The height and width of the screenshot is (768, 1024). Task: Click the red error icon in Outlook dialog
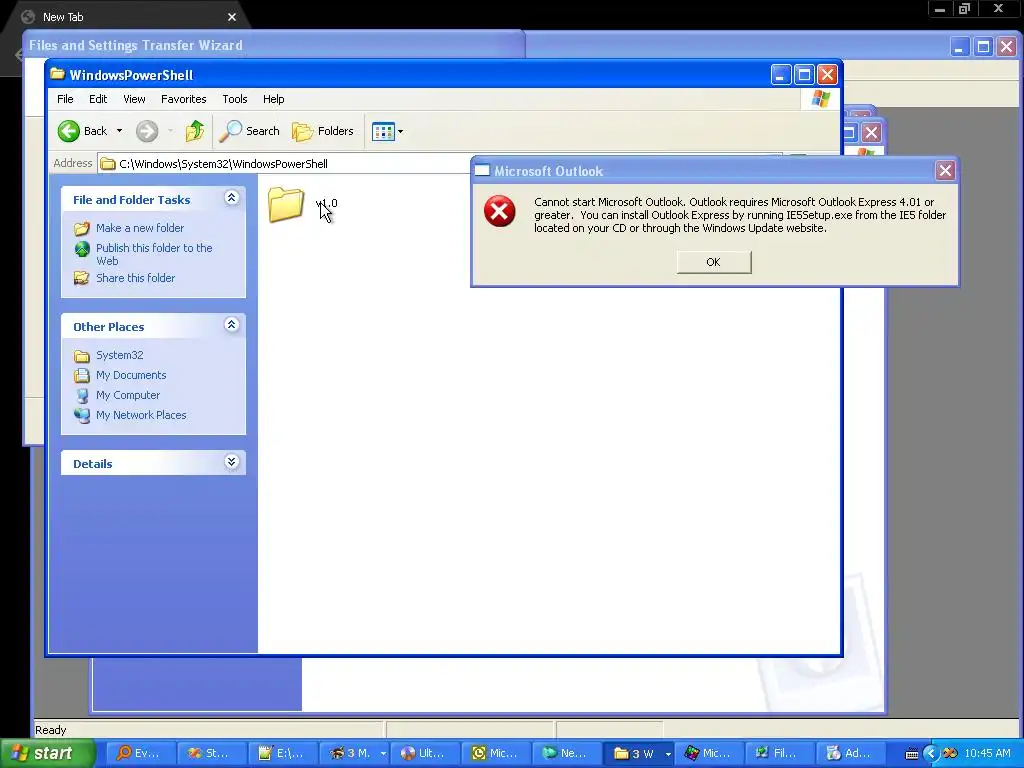pyautogui.click(x=500, y=212)
